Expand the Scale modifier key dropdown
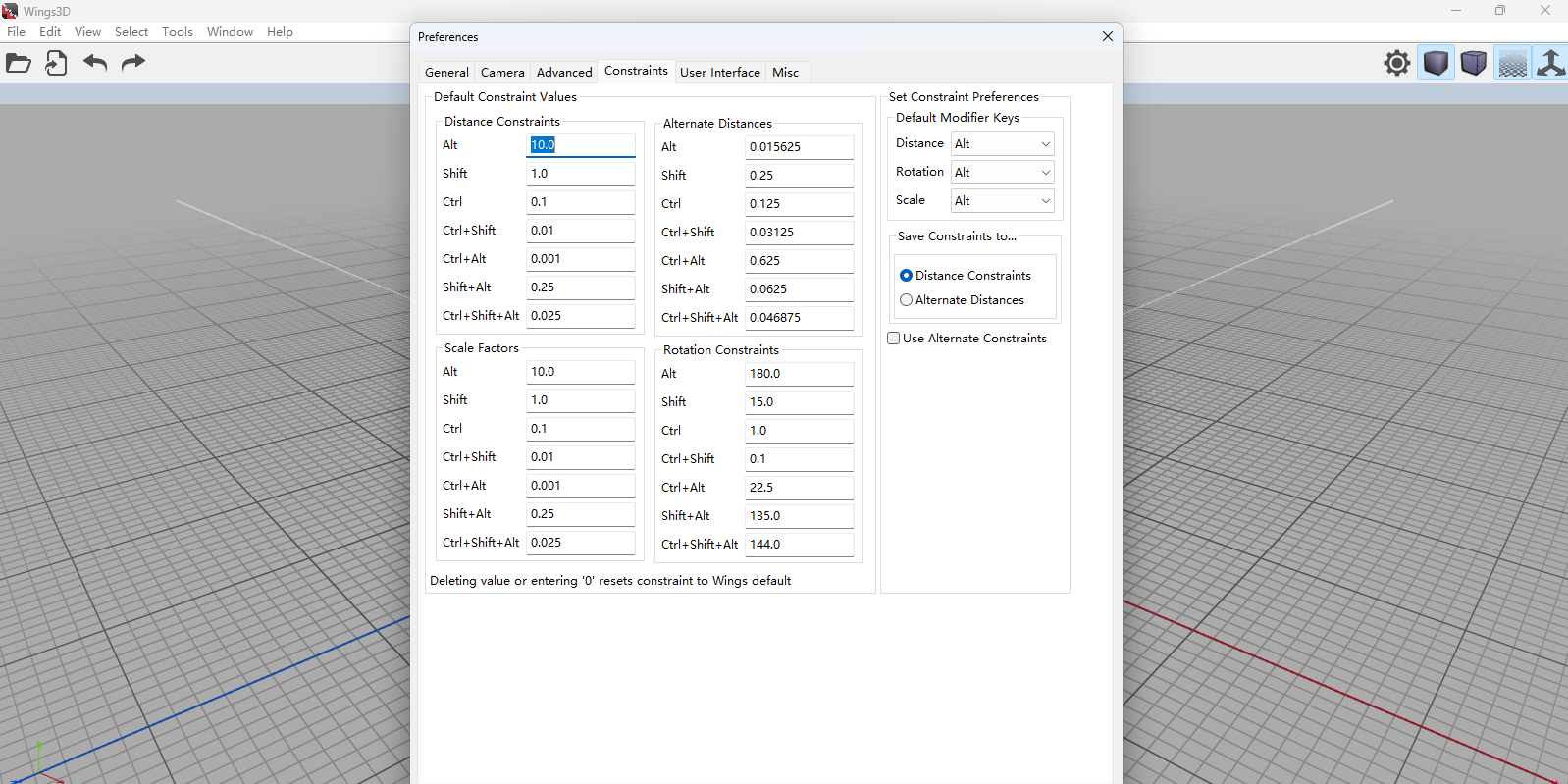The height and width of the screenshot is (784, 1568). coord(1002,201)
